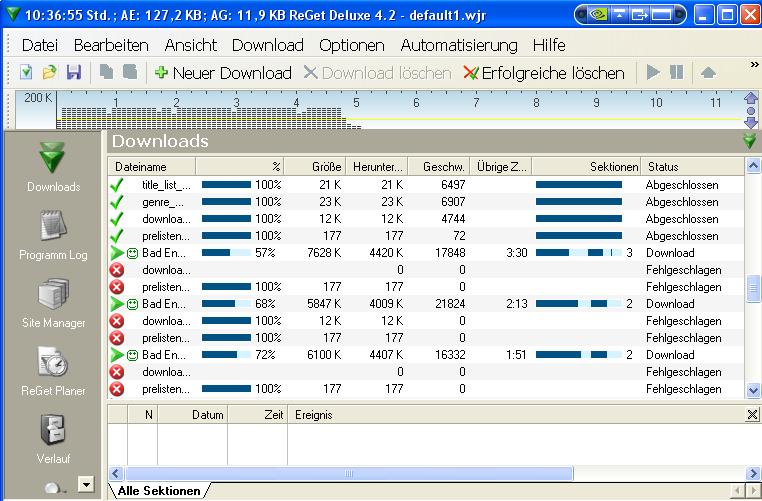Click the new download list icon
This screenshot has width=762, height=501.
coord(26,73)
